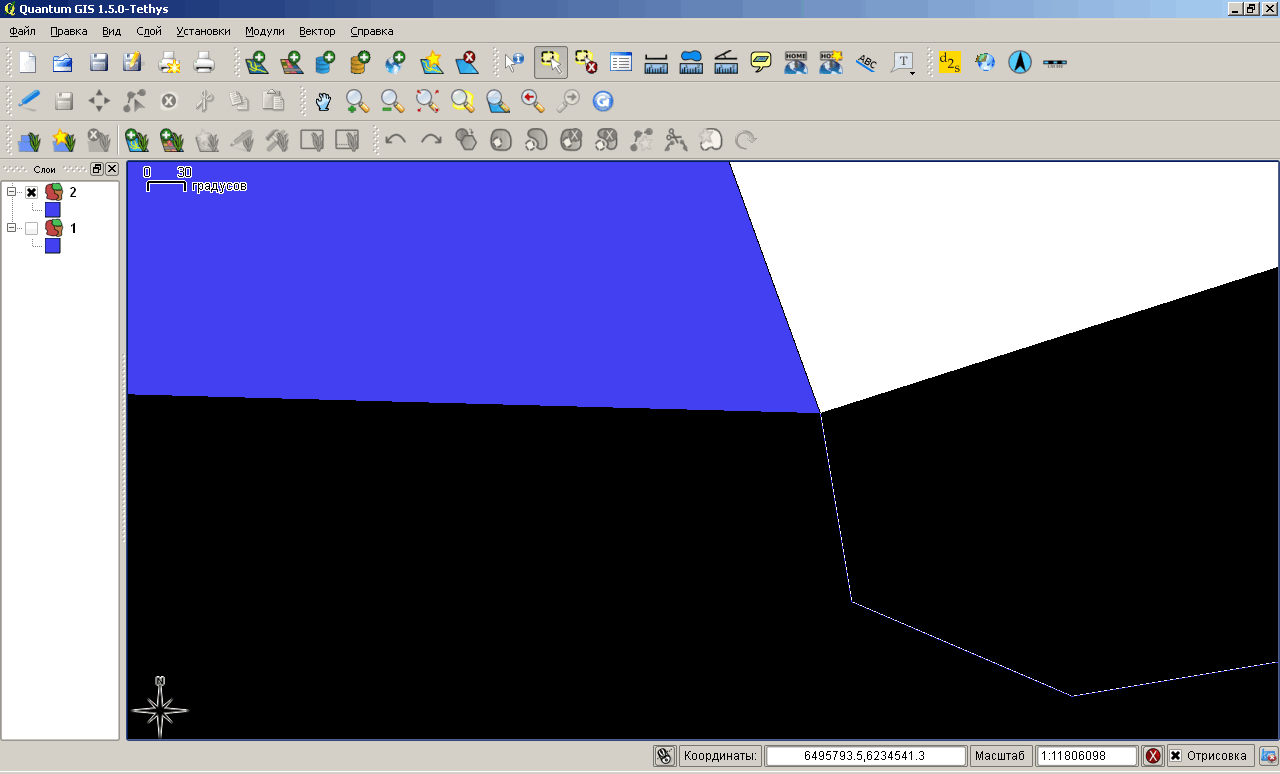The height and width of the screenshot is (774, 1280).
Task: Open the Text Annotation tool dropdown arrow
Action: [x=913, y=72]
